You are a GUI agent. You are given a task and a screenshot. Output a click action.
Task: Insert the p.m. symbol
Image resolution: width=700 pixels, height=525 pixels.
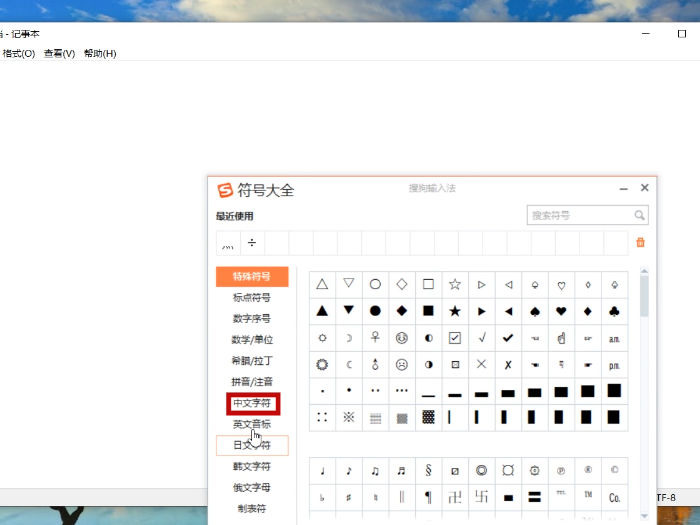(x=614, y=365)
